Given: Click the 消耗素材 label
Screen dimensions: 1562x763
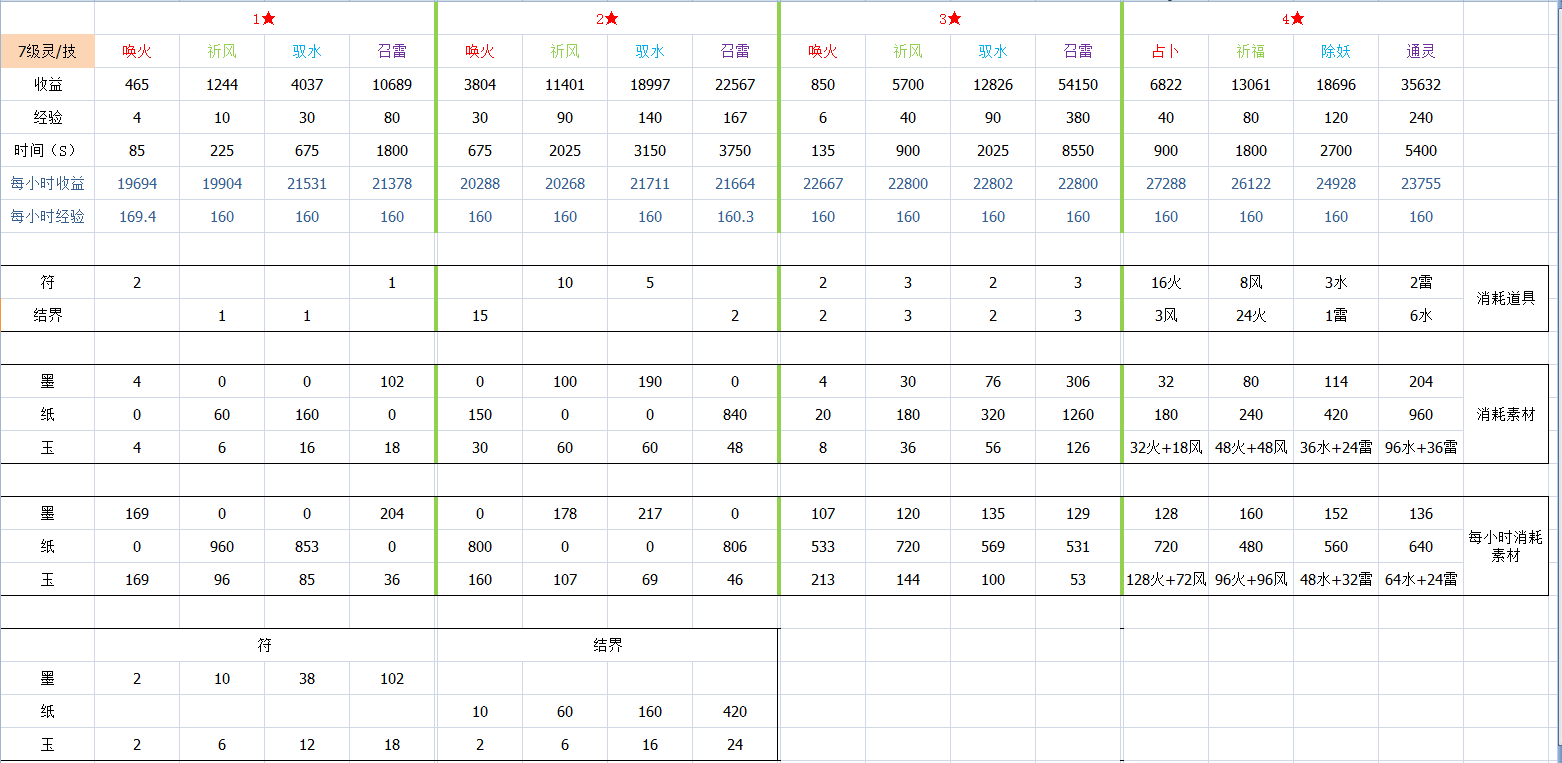Looking at the screenshot, I should click(x=1506, y=414).
